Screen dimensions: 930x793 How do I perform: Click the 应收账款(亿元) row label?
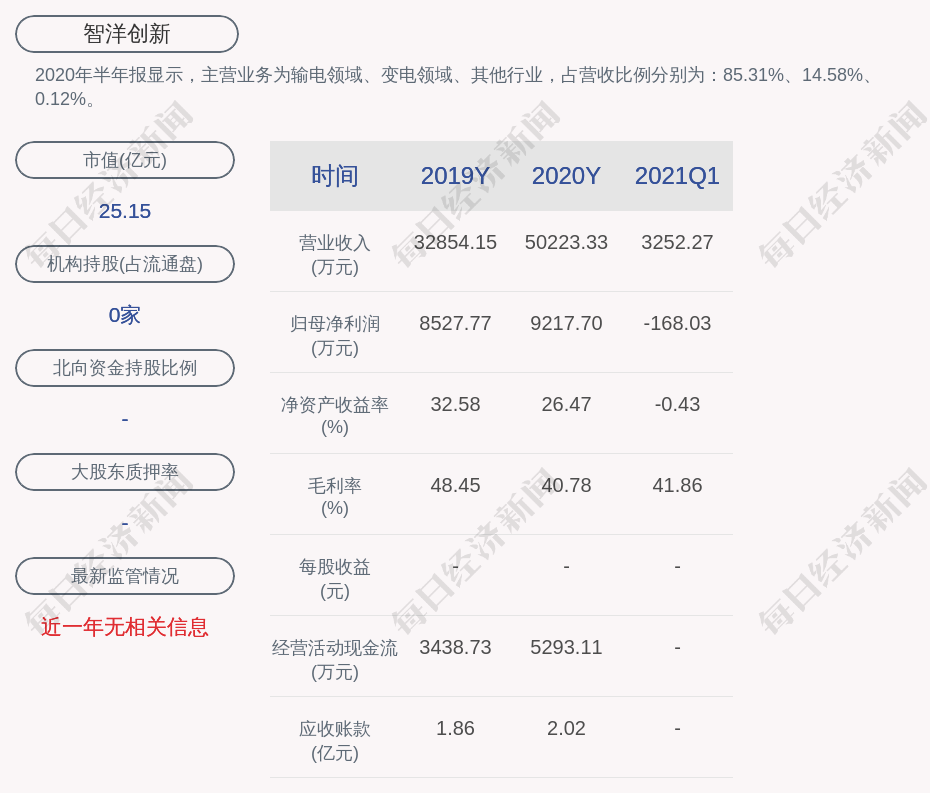(335, 741)
